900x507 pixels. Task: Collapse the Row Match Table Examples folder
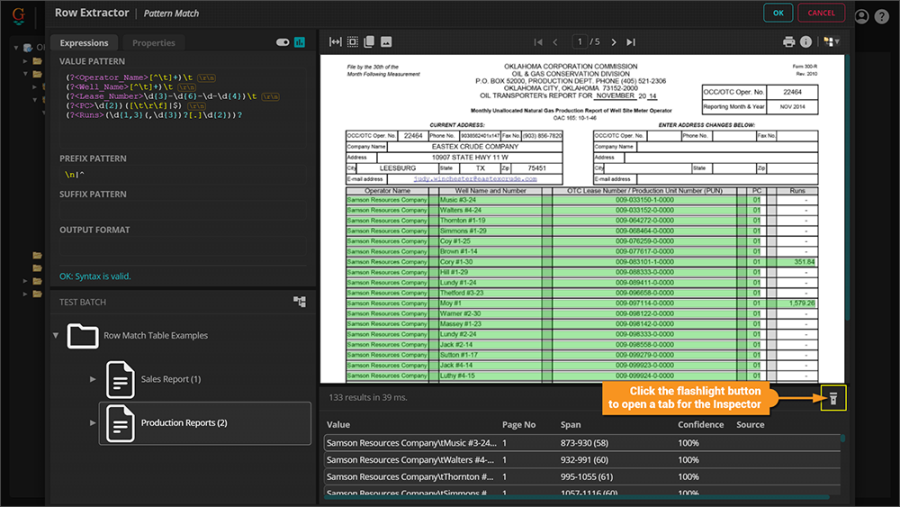pyautogui.click(x=56, y=335)
